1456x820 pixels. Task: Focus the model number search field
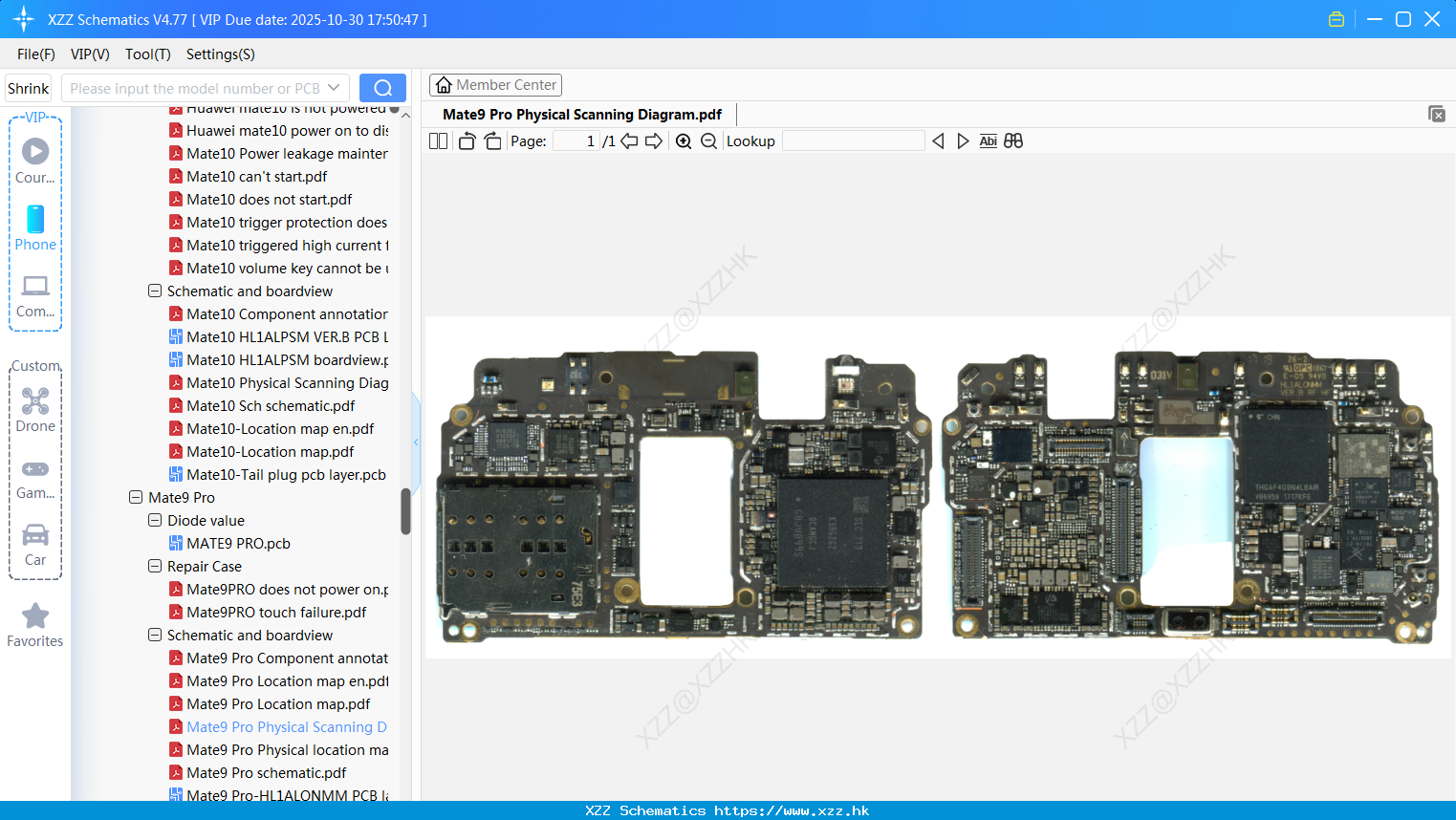point(195,88)
